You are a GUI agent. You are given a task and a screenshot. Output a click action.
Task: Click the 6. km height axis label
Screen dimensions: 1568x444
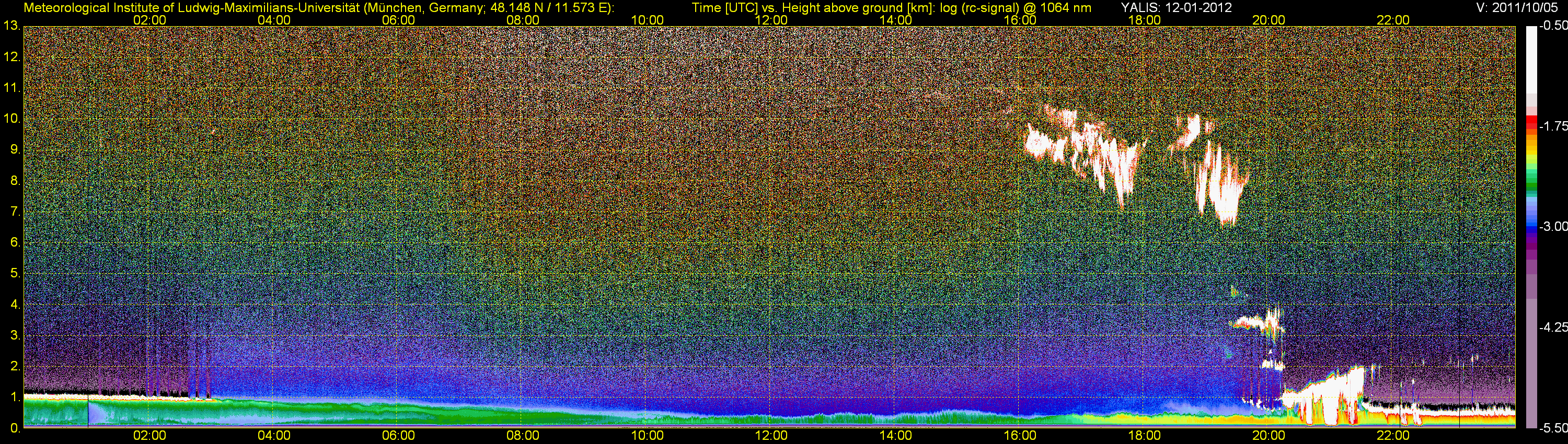coord(15,242)
